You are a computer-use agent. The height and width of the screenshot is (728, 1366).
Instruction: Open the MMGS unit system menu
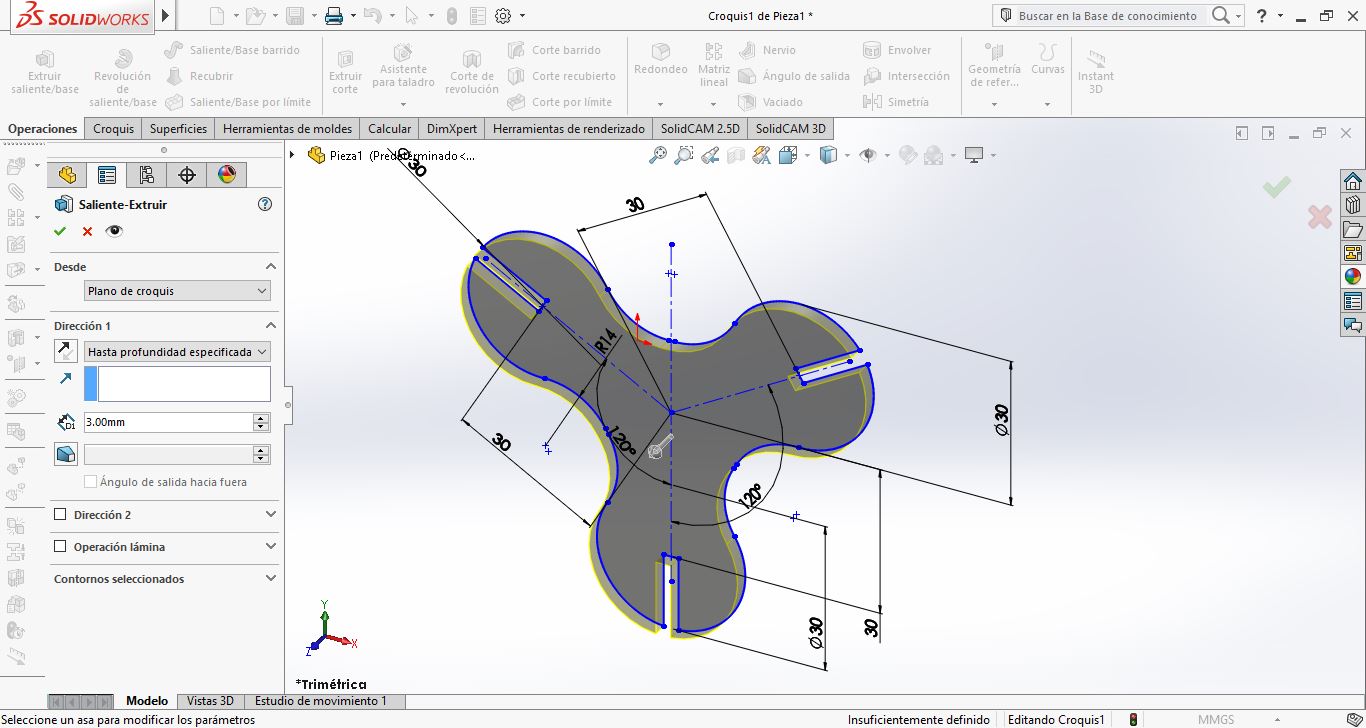1216,720
